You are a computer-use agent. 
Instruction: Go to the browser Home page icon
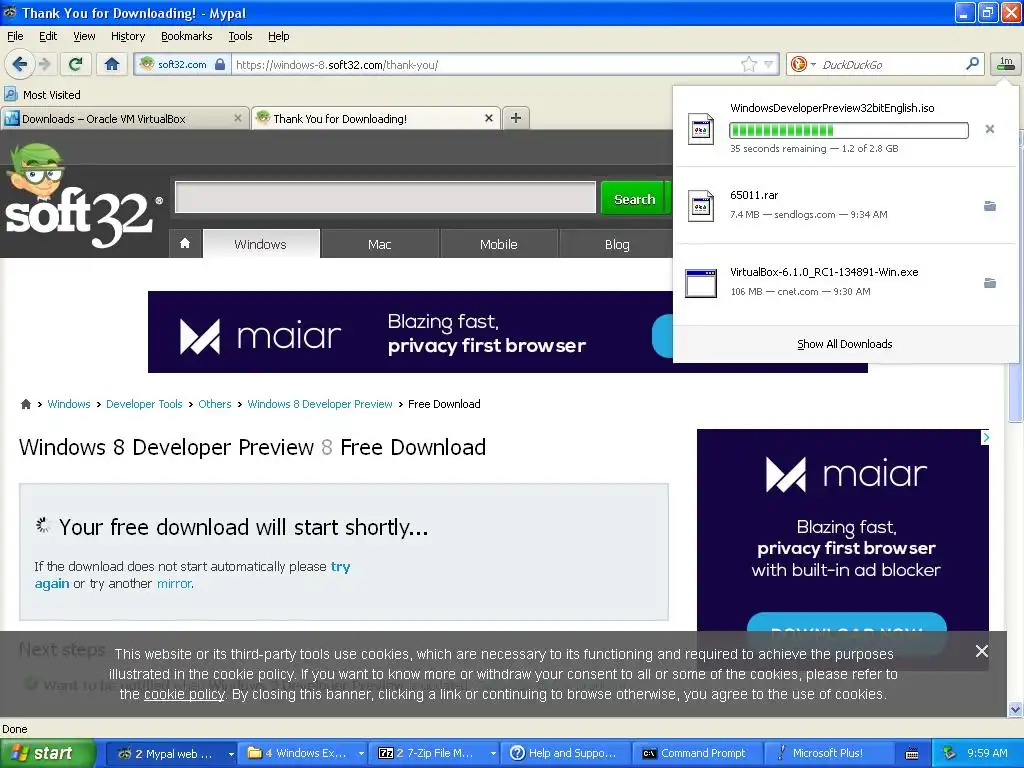112,64
